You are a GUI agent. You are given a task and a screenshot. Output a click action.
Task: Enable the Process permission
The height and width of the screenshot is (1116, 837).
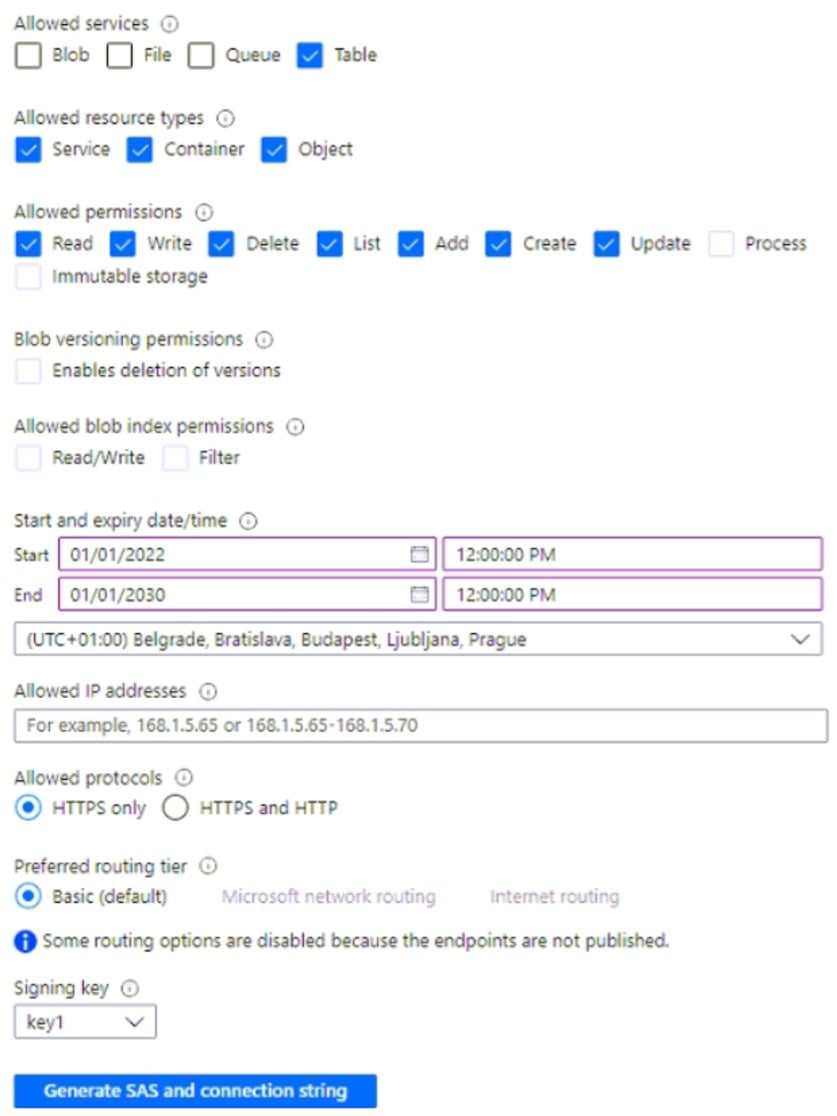tap(720, 243)
